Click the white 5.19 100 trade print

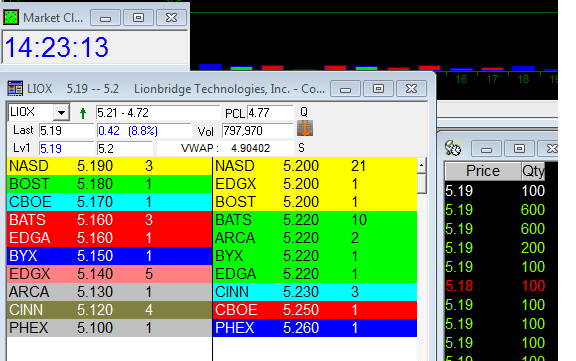click(x=495, y=191)
